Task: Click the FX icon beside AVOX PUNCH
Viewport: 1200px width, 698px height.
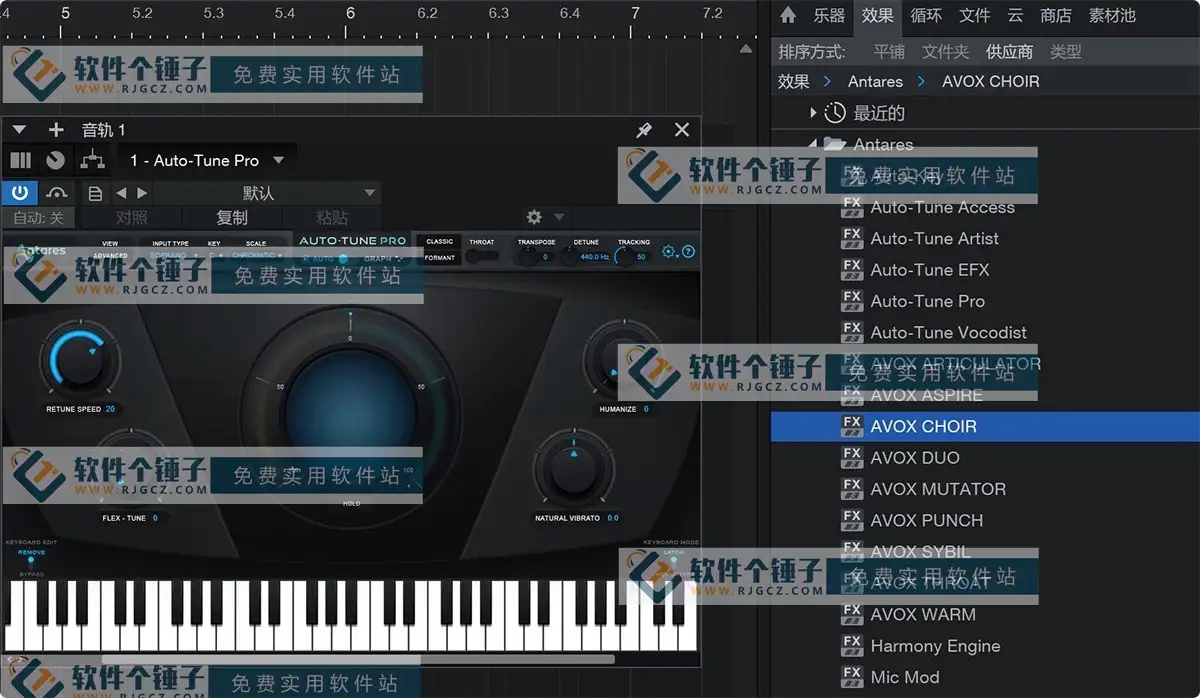Action: pos(852,520)
